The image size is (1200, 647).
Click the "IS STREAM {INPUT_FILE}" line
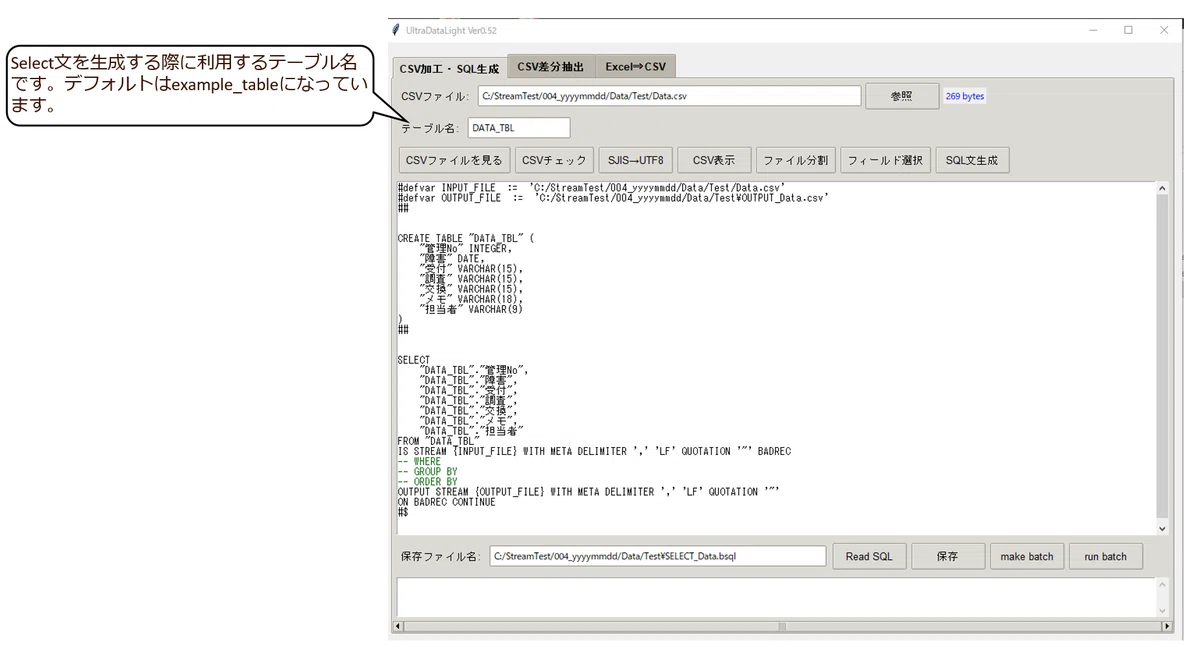[x=594, y=451]
